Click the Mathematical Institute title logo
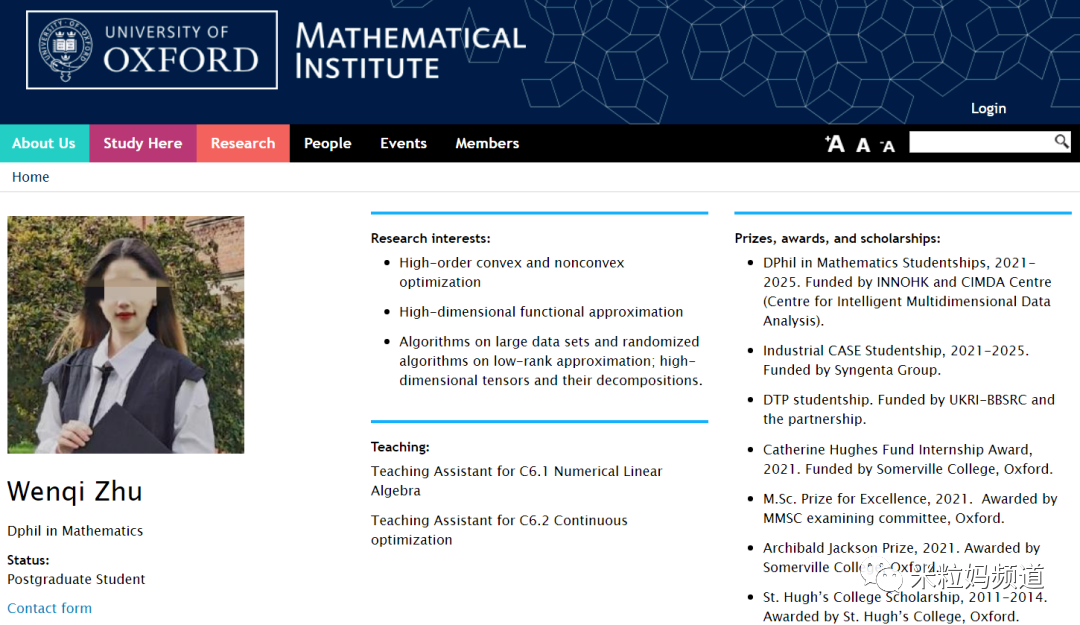 (411, 50)
